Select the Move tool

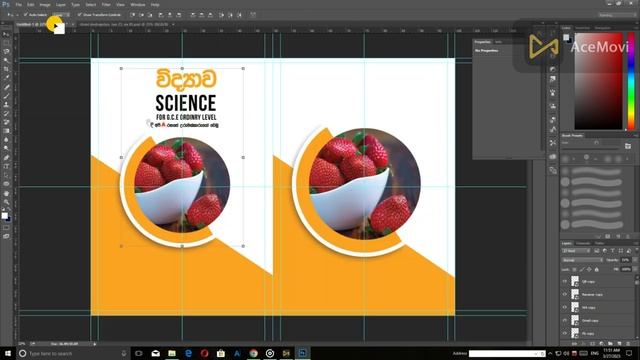coord(6,34)
